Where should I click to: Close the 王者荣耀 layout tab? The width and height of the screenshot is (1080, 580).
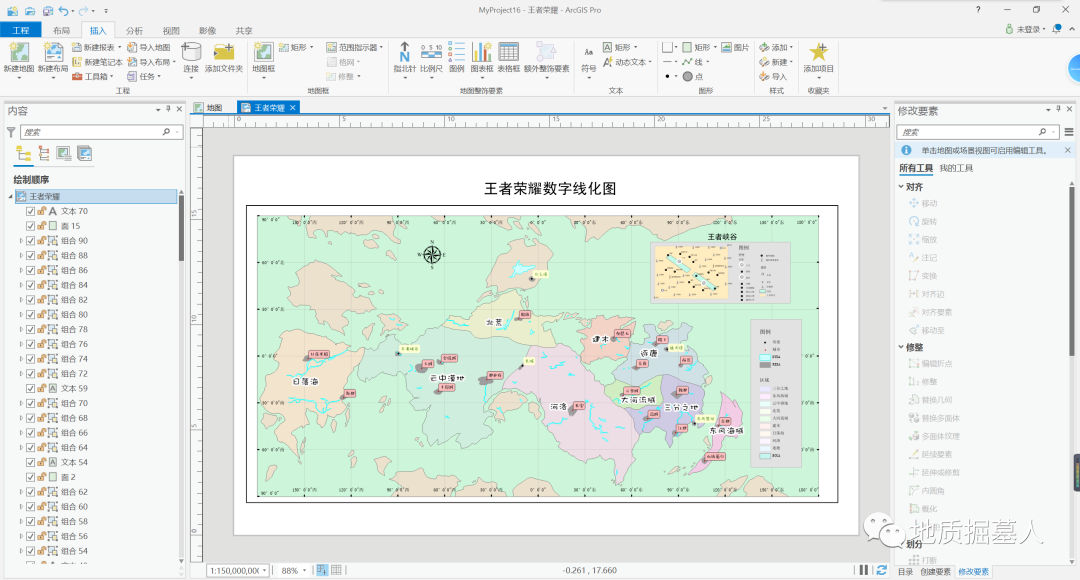(x=293, y=107)
